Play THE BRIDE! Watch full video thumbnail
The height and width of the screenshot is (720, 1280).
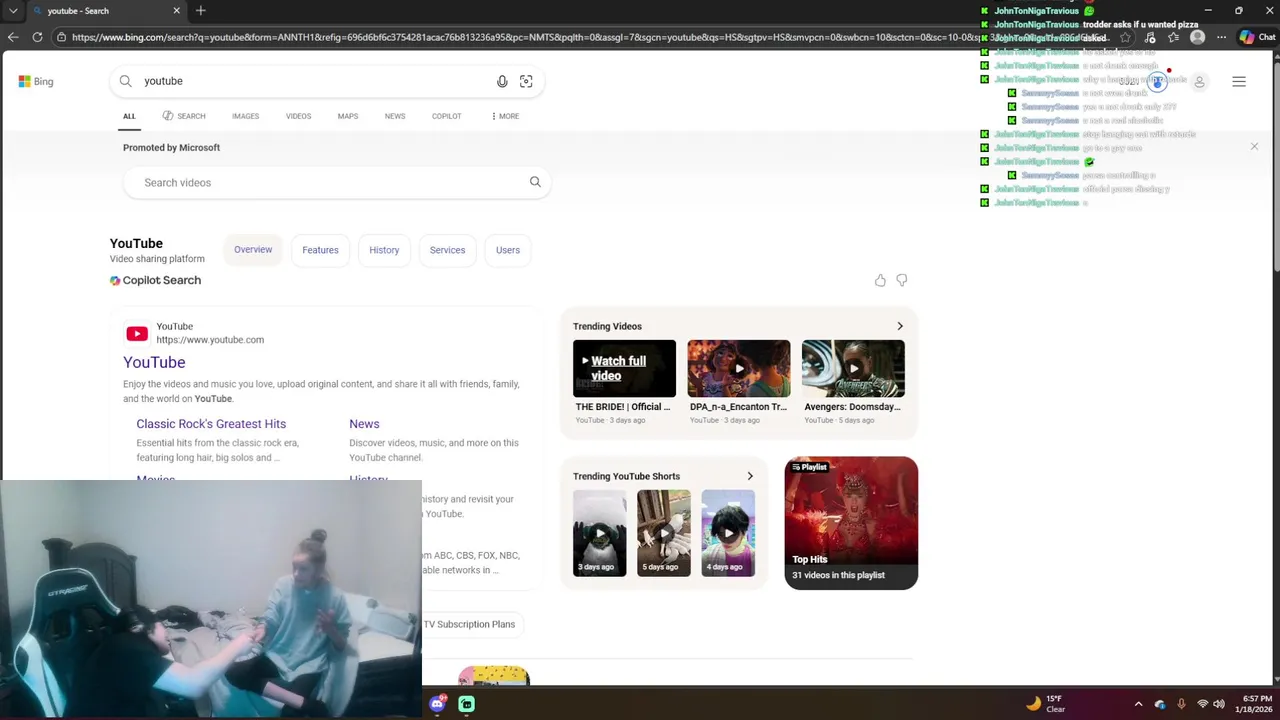(x=624, y=368)
